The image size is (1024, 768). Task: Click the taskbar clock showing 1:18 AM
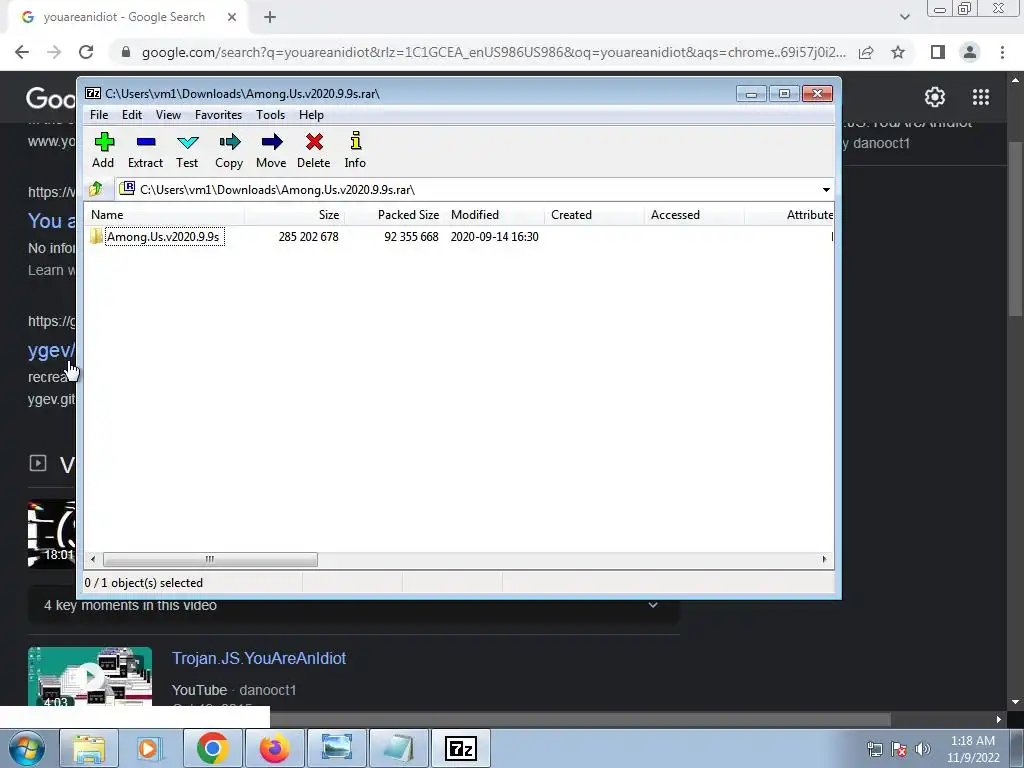[973, 749]
